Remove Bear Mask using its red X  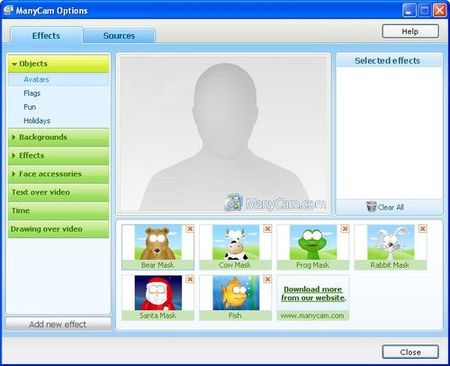(190, 229)
